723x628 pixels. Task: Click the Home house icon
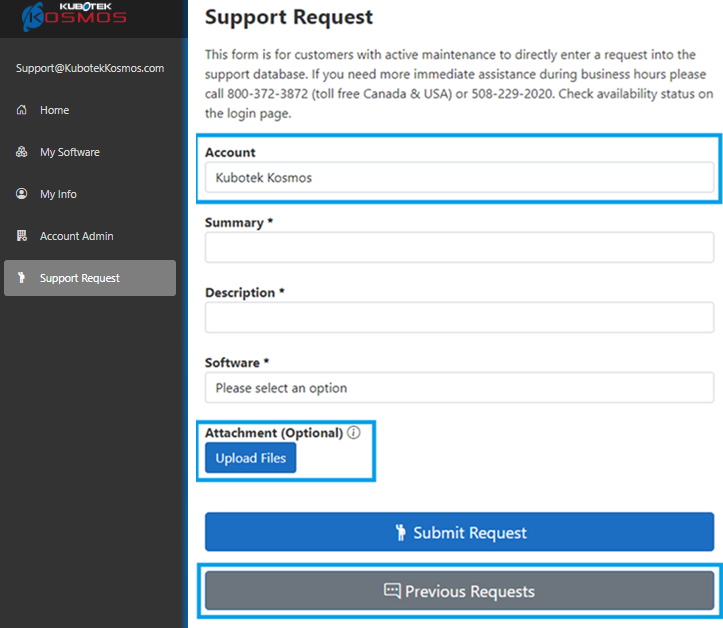coord(22,110)
